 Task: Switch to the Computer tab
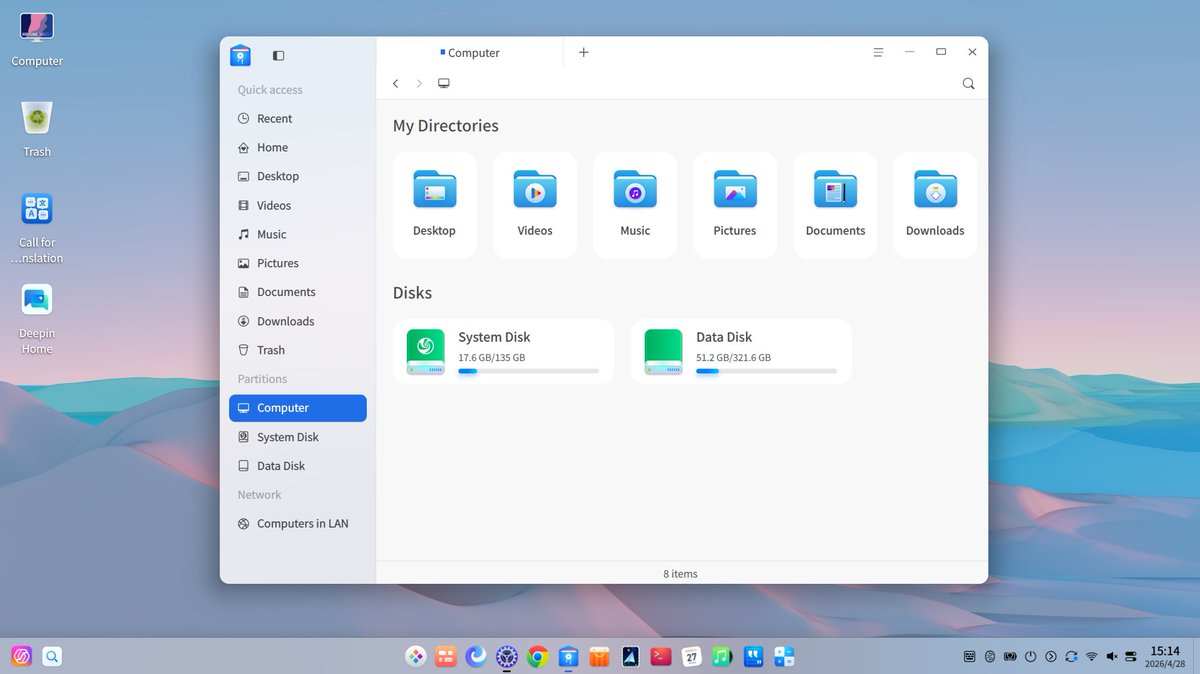coord(470,53)
